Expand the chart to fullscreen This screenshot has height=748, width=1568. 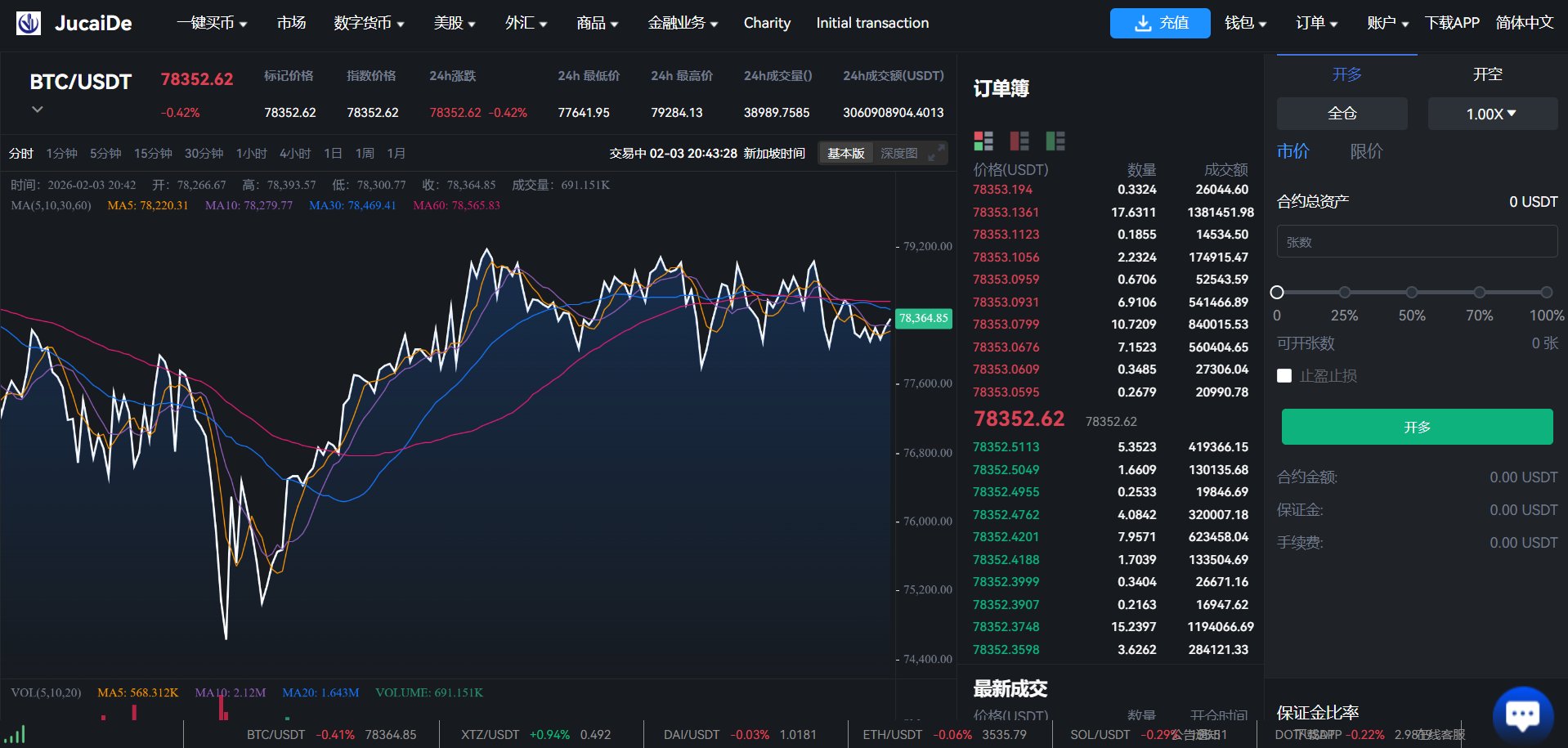pyautogui.click(x=937, y=153)
